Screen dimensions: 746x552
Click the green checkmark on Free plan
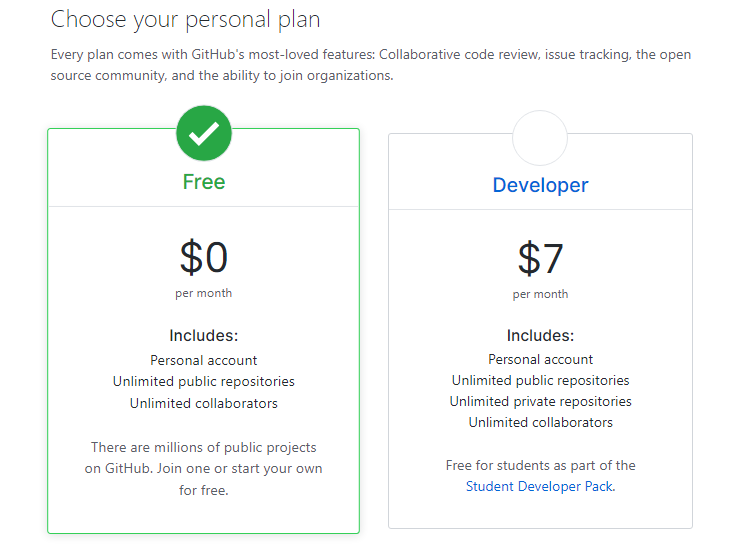coord(204,133)
